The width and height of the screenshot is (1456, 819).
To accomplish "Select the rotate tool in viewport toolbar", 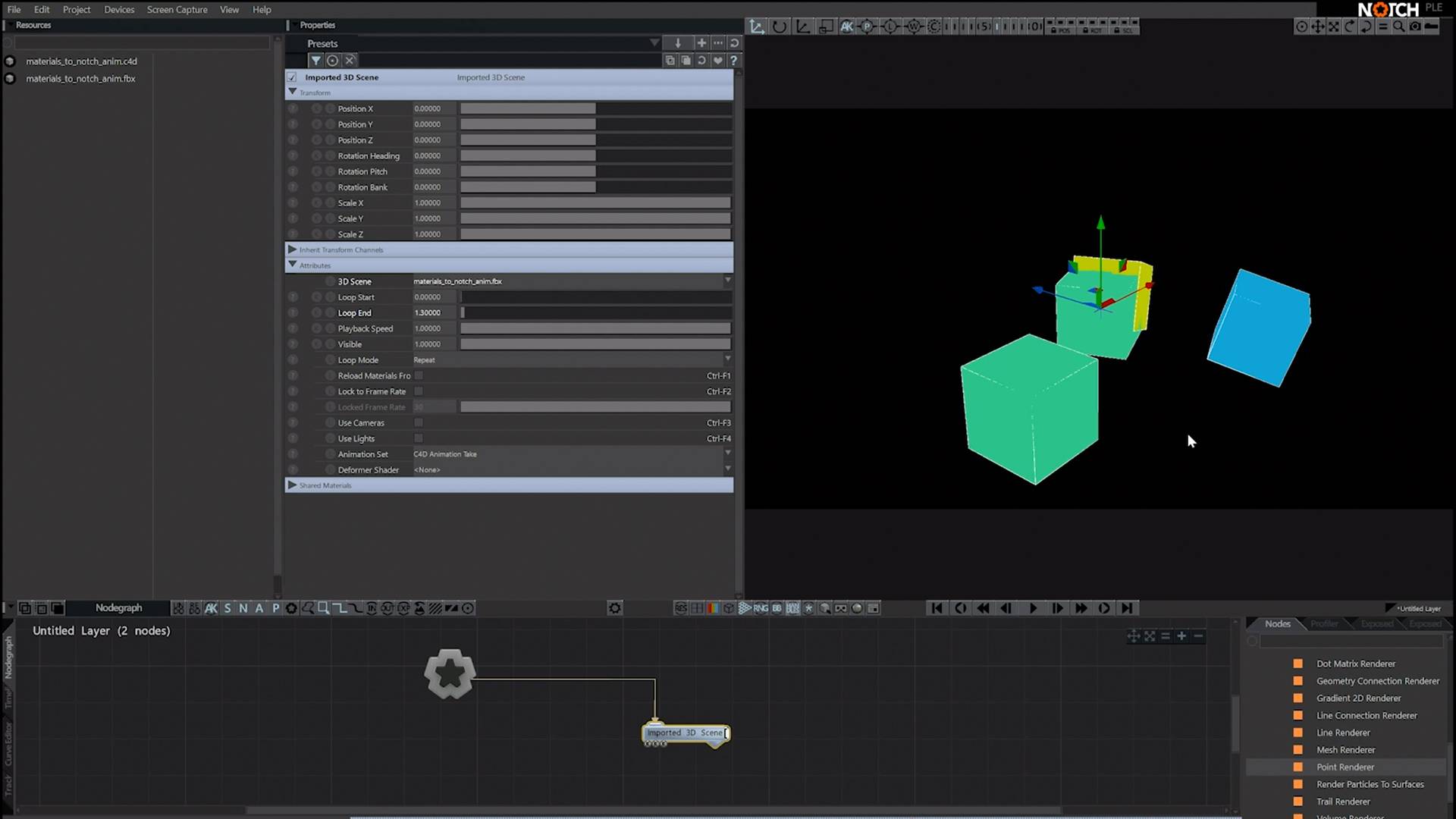I will (x=780, y=27).
